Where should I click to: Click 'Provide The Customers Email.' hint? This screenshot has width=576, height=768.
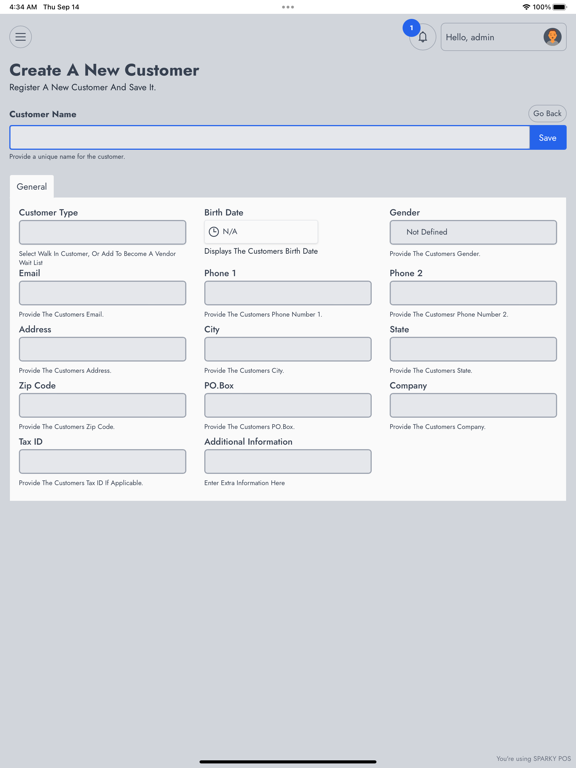pyautogui.click(x=61, y=314)
